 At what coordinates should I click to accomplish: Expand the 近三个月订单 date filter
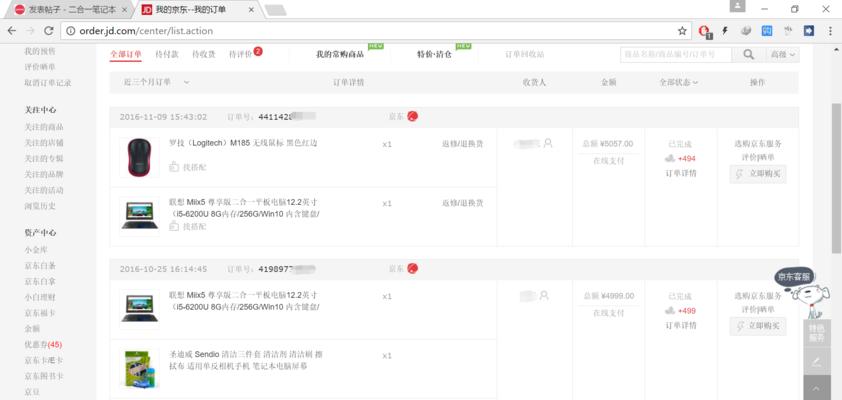tap(156, 82)
